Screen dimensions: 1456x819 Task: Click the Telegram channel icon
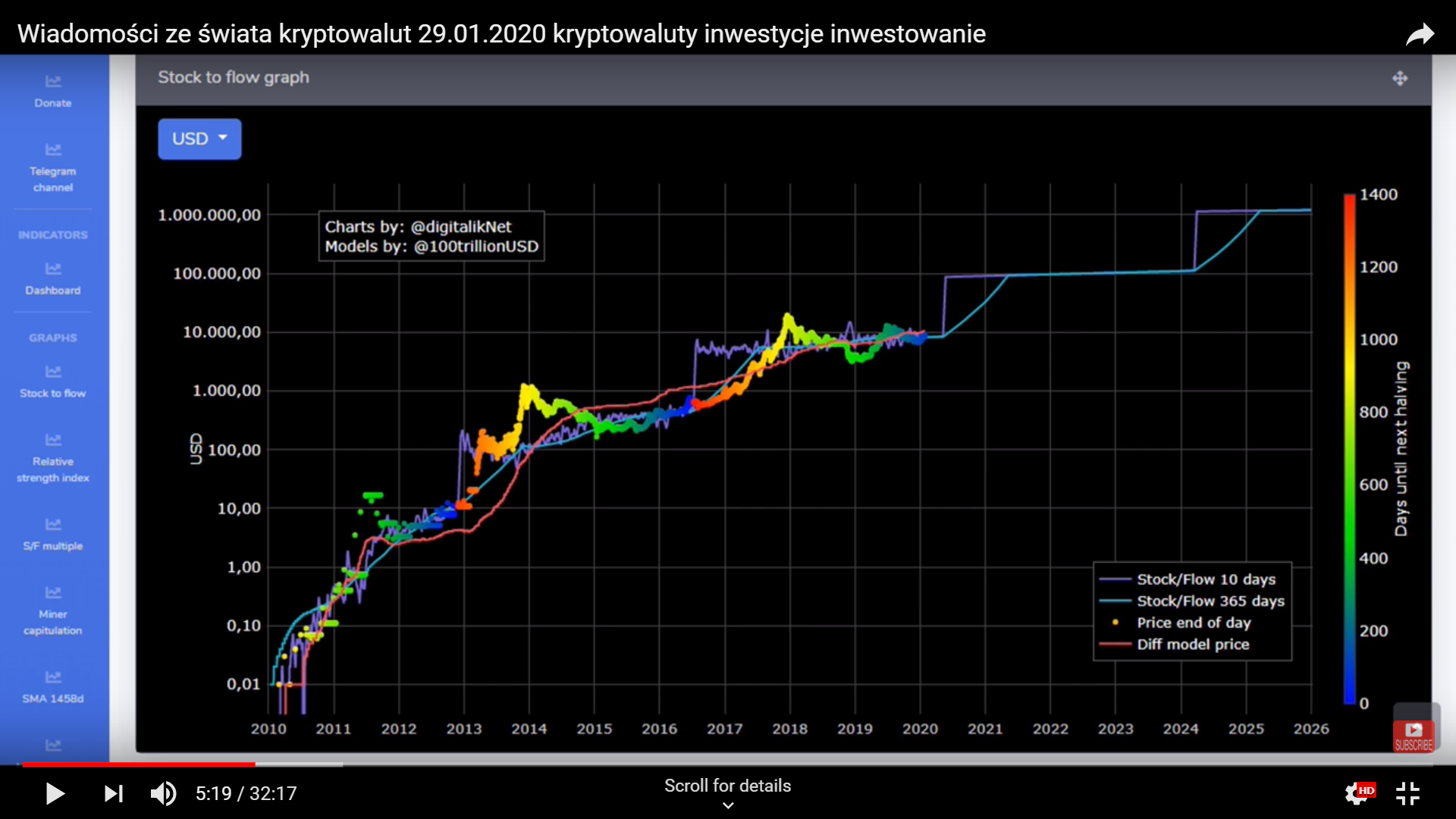point(53,149)
